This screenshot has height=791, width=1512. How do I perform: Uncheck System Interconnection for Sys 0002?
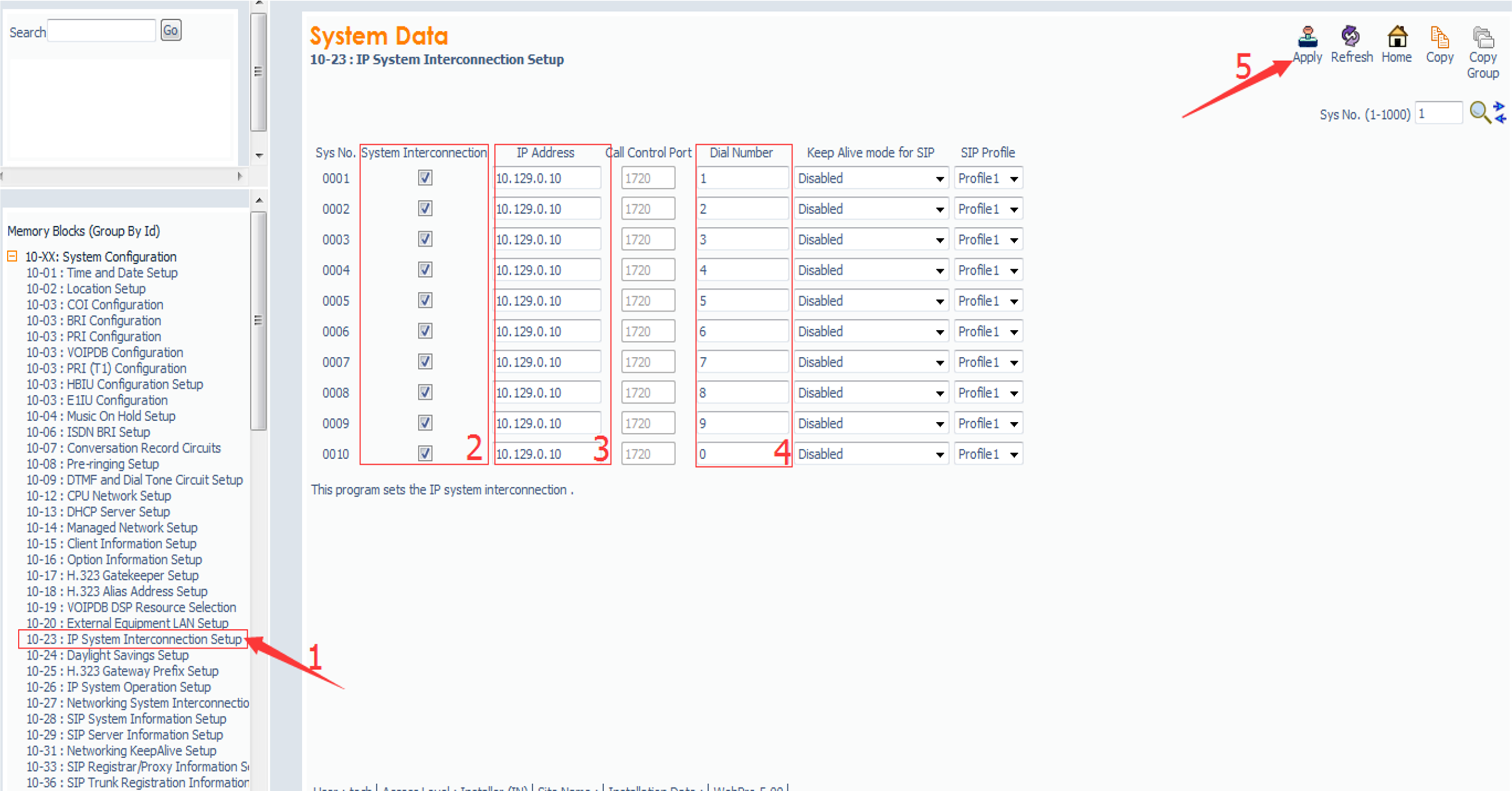coord(425,208)
